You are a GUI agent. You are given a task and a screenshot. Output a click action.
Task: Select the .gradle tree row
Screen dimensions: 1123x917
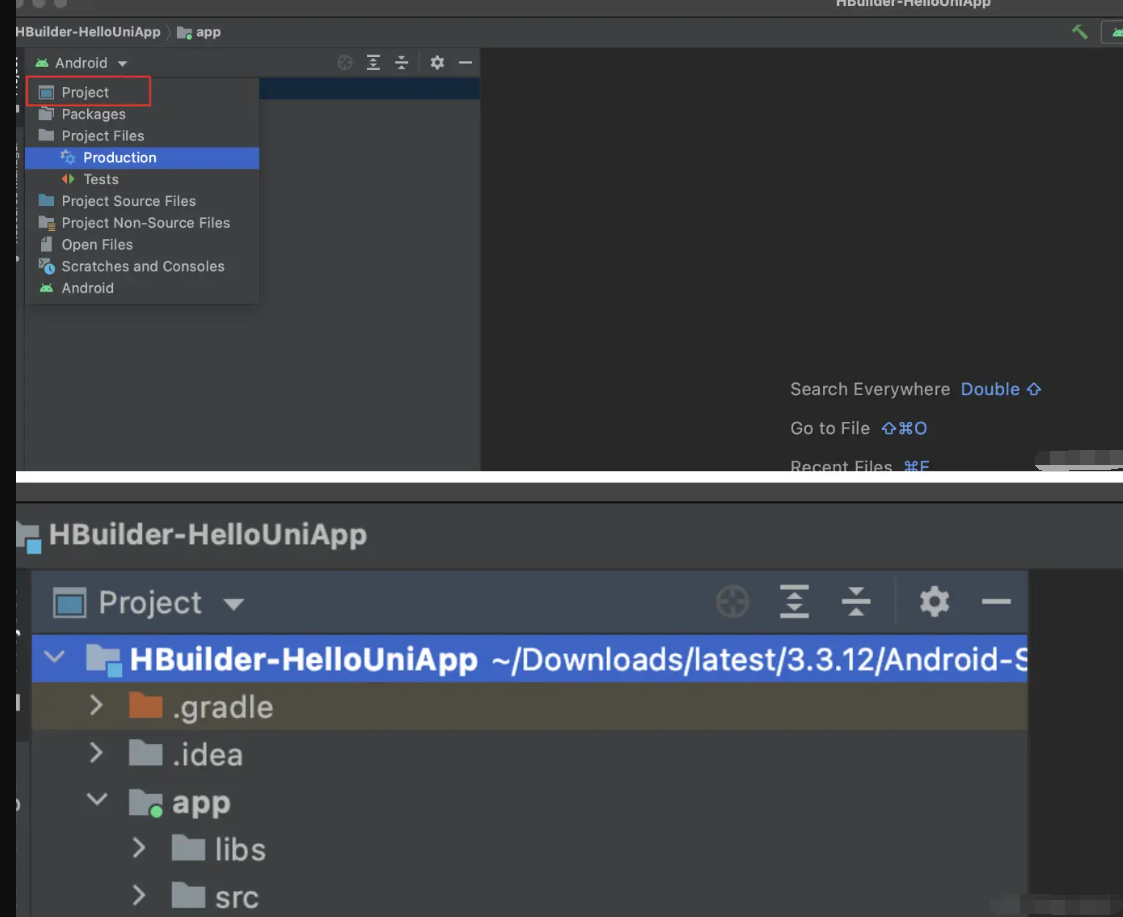pyautogui.click(x=529, y=706)
